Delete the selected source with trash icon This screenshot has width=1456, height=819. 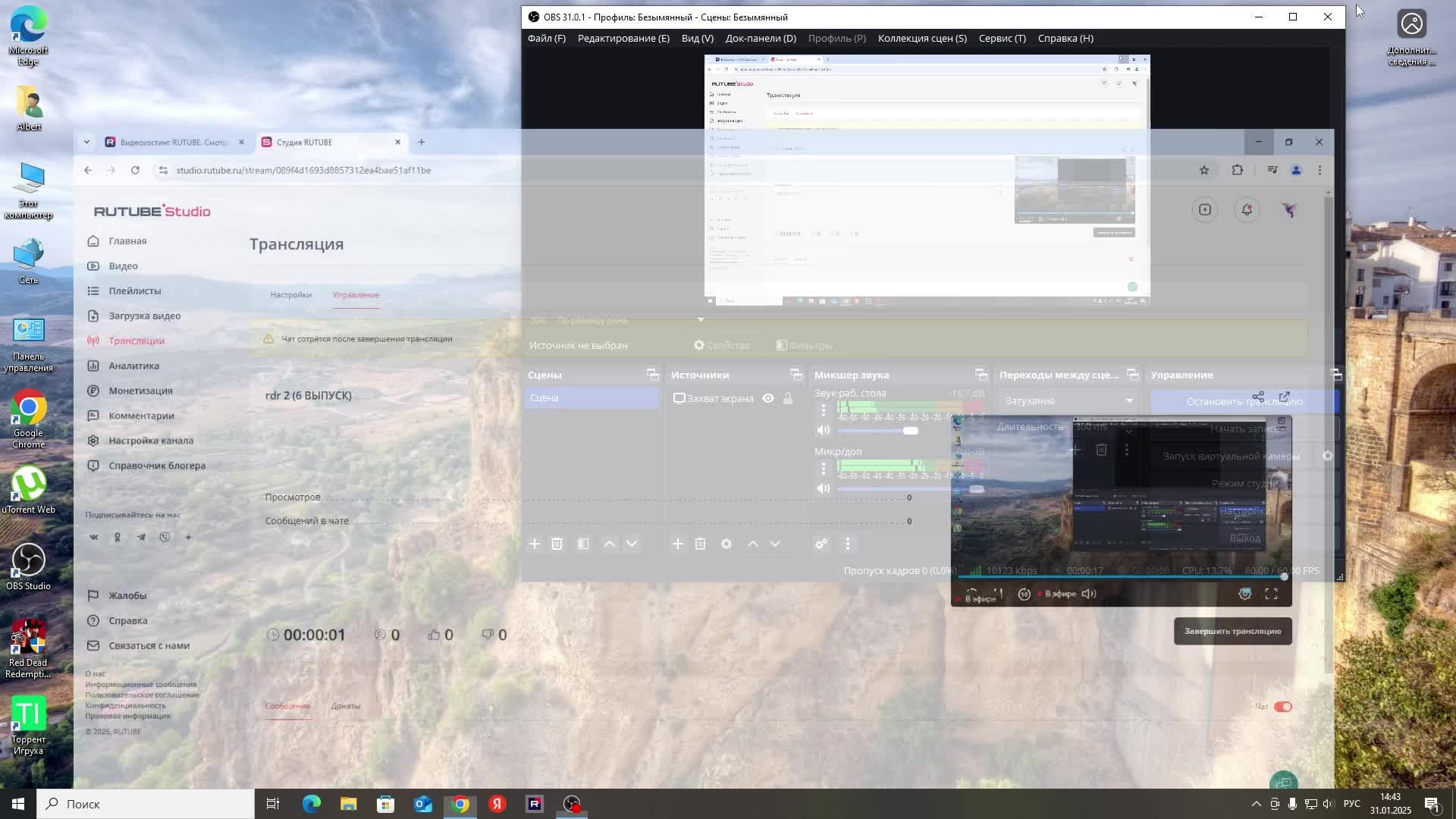tap(700, 544)
